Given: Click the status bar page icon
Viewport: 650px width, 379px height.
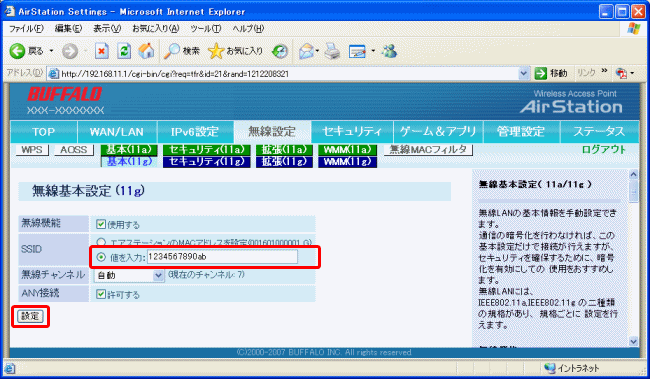Looking at the screenshot, I should [10, 368].
